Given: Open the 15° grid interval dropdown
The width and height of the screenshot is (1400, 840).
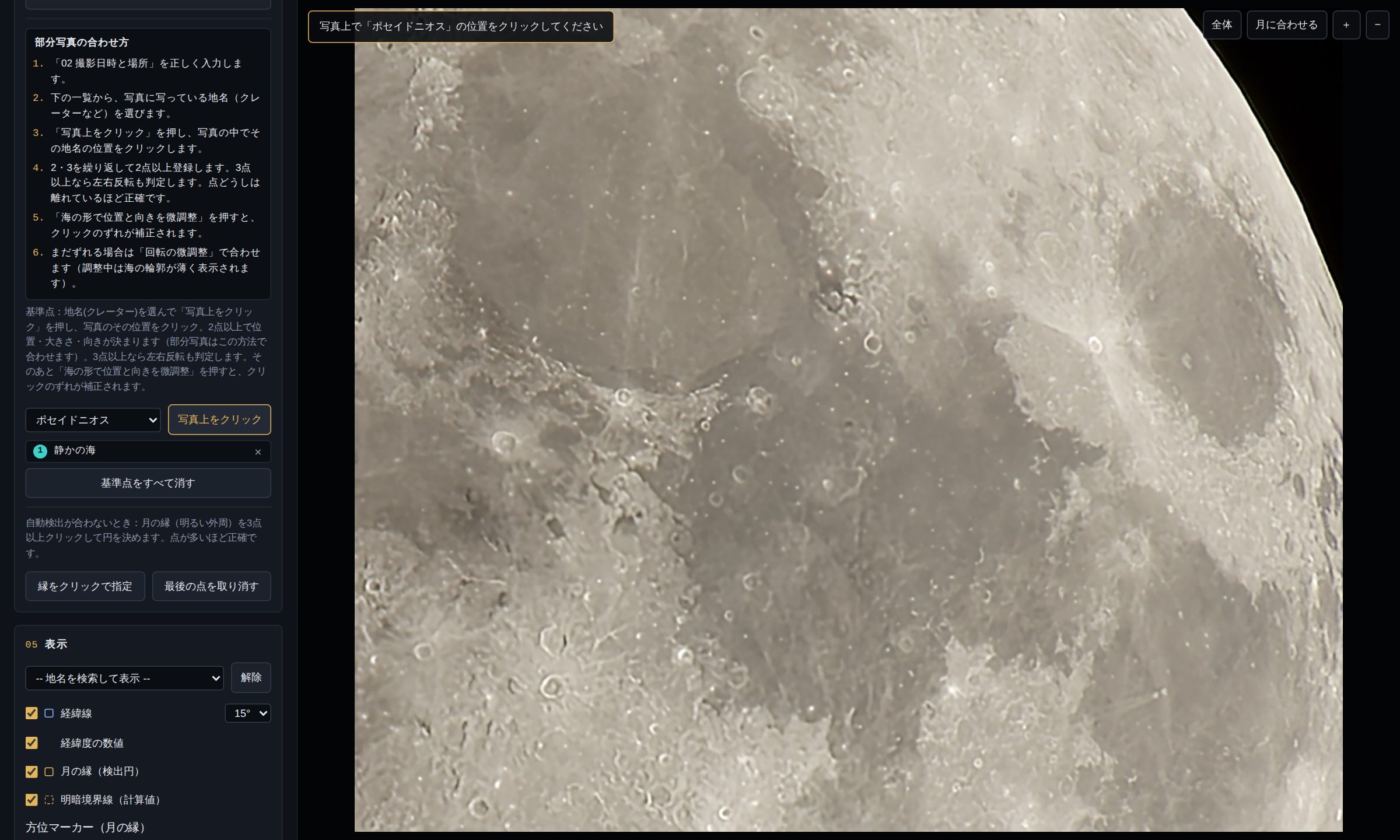Looking at the screenshot, I should coord(248,713).
